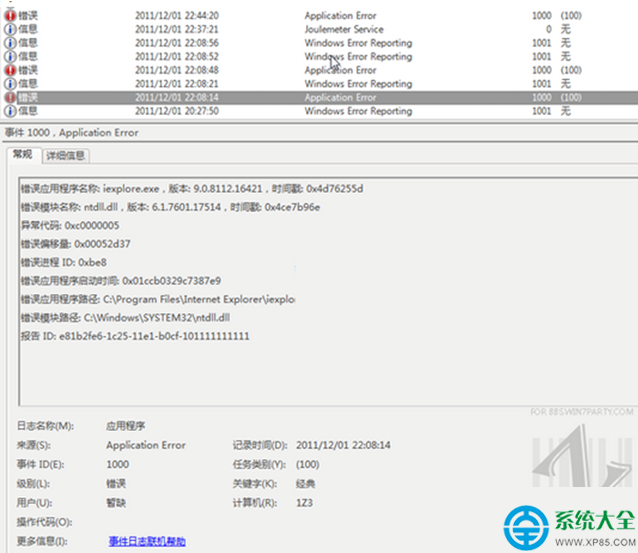The image size is (638, 553).
Task: Click the report ID e81b2fe6 line
Action: [135, 336]
